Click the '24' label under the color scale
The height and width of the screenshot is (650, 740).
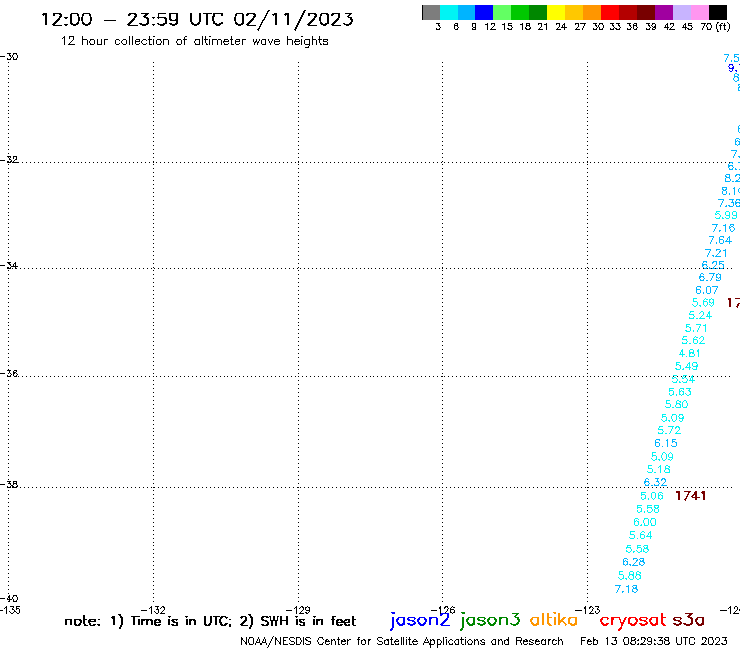coord(561,27)
